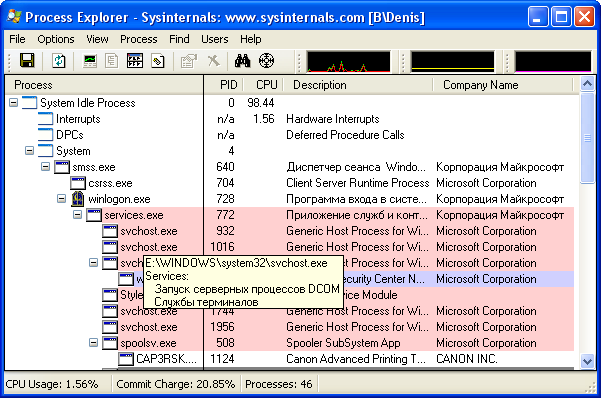Click the 98.44 CPU value
The width and height of the screenshot is (601, 398).
tap(261, 103)
